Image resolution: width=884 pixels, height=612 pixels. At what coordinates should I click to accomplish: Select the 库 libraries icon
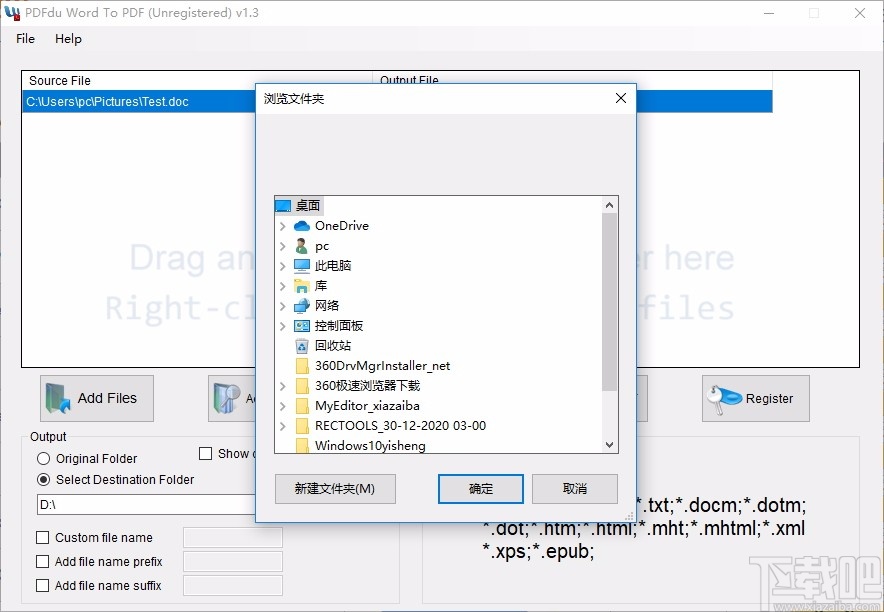pos(302,285)
